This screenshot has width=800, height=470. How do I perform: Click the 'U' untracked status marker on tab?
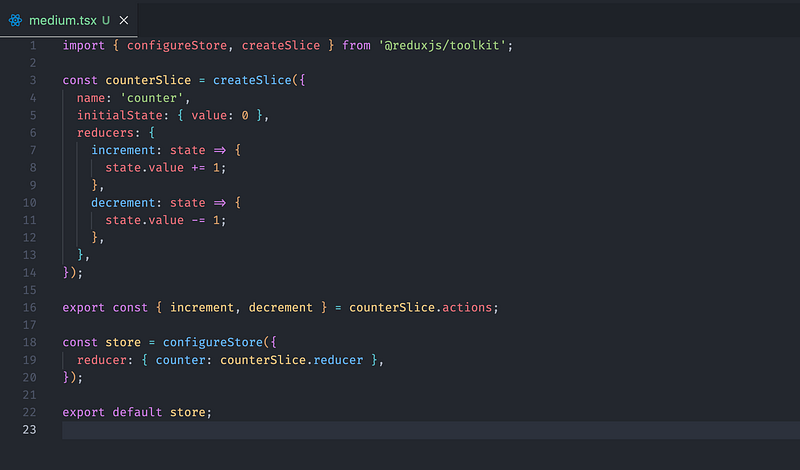pyautogui.click(x=106, y=20)
